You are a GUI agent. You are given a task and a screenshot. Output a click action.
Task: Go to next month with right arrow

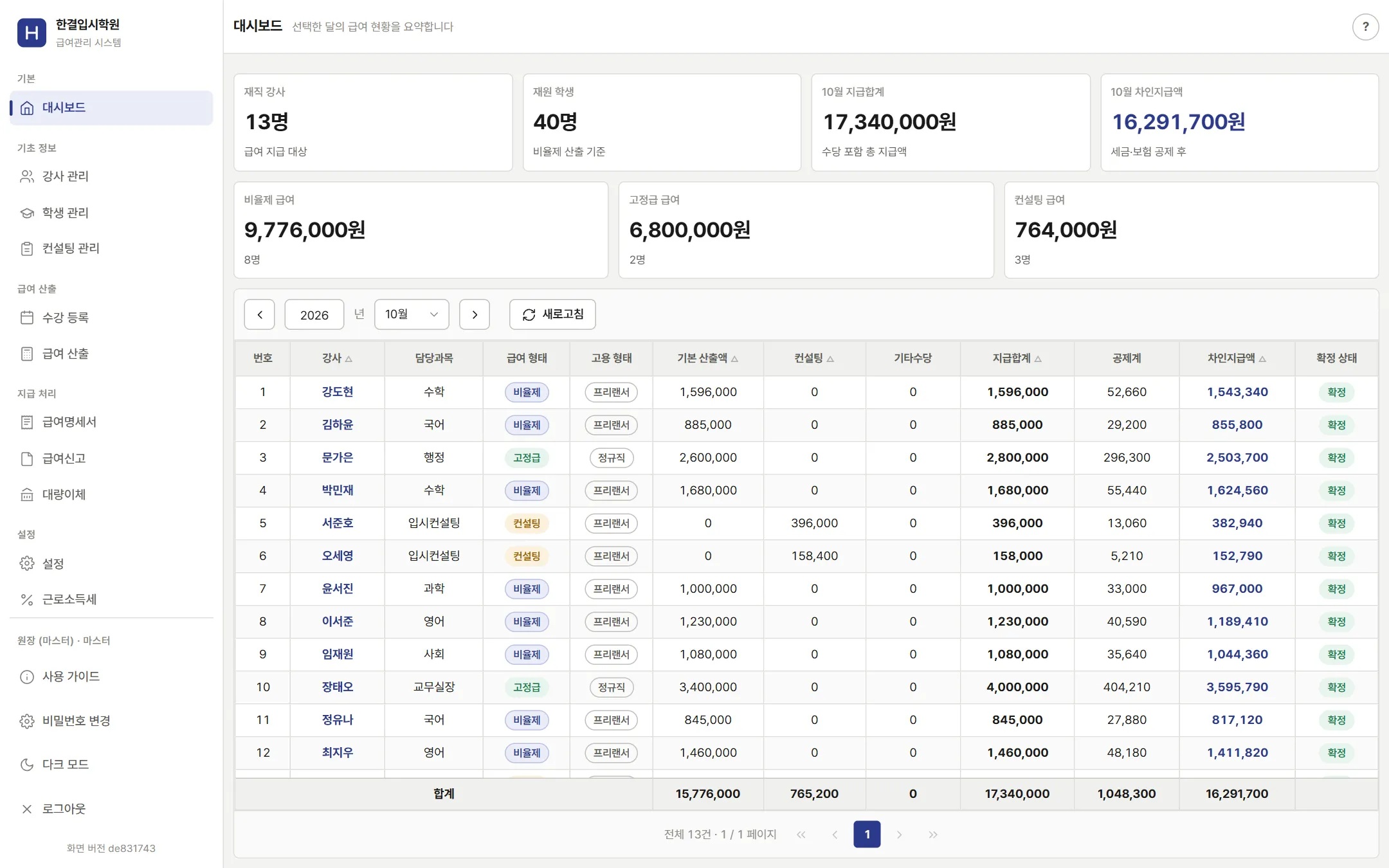(x=475, y=314)
